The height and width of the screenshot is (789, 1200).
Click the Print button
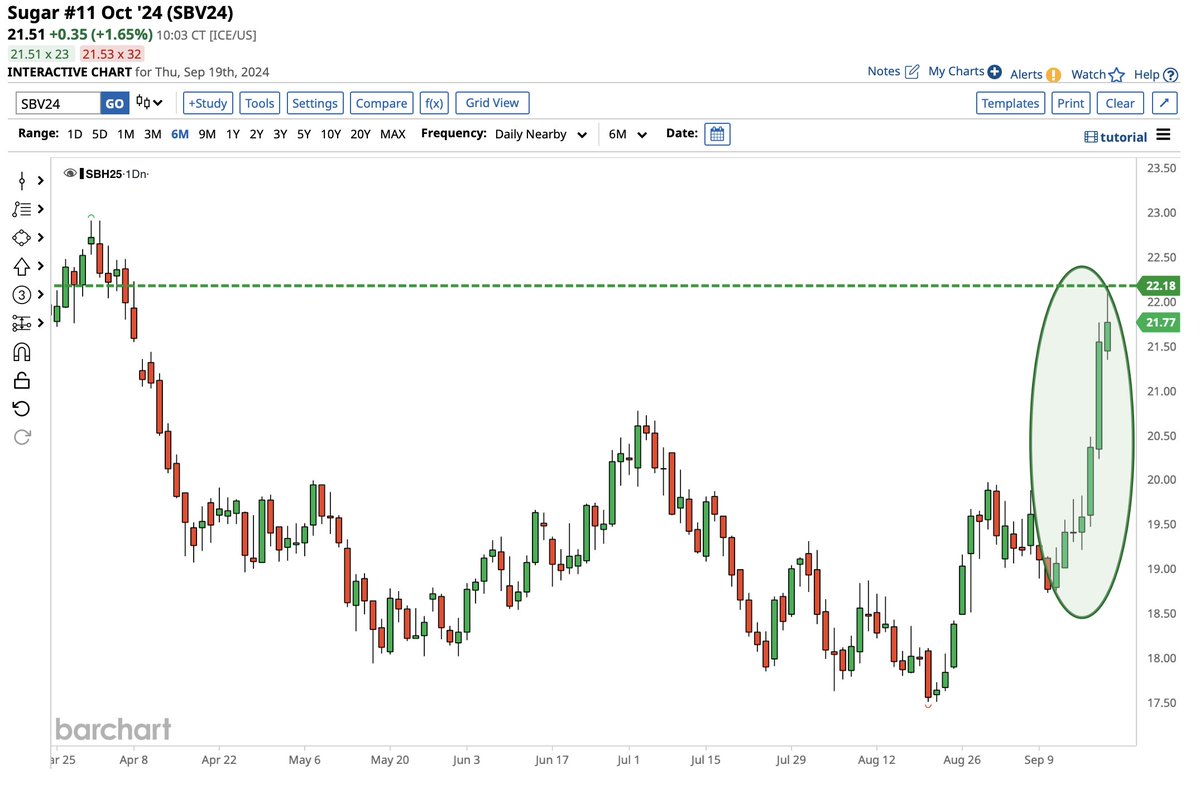tap(1070, 103)
